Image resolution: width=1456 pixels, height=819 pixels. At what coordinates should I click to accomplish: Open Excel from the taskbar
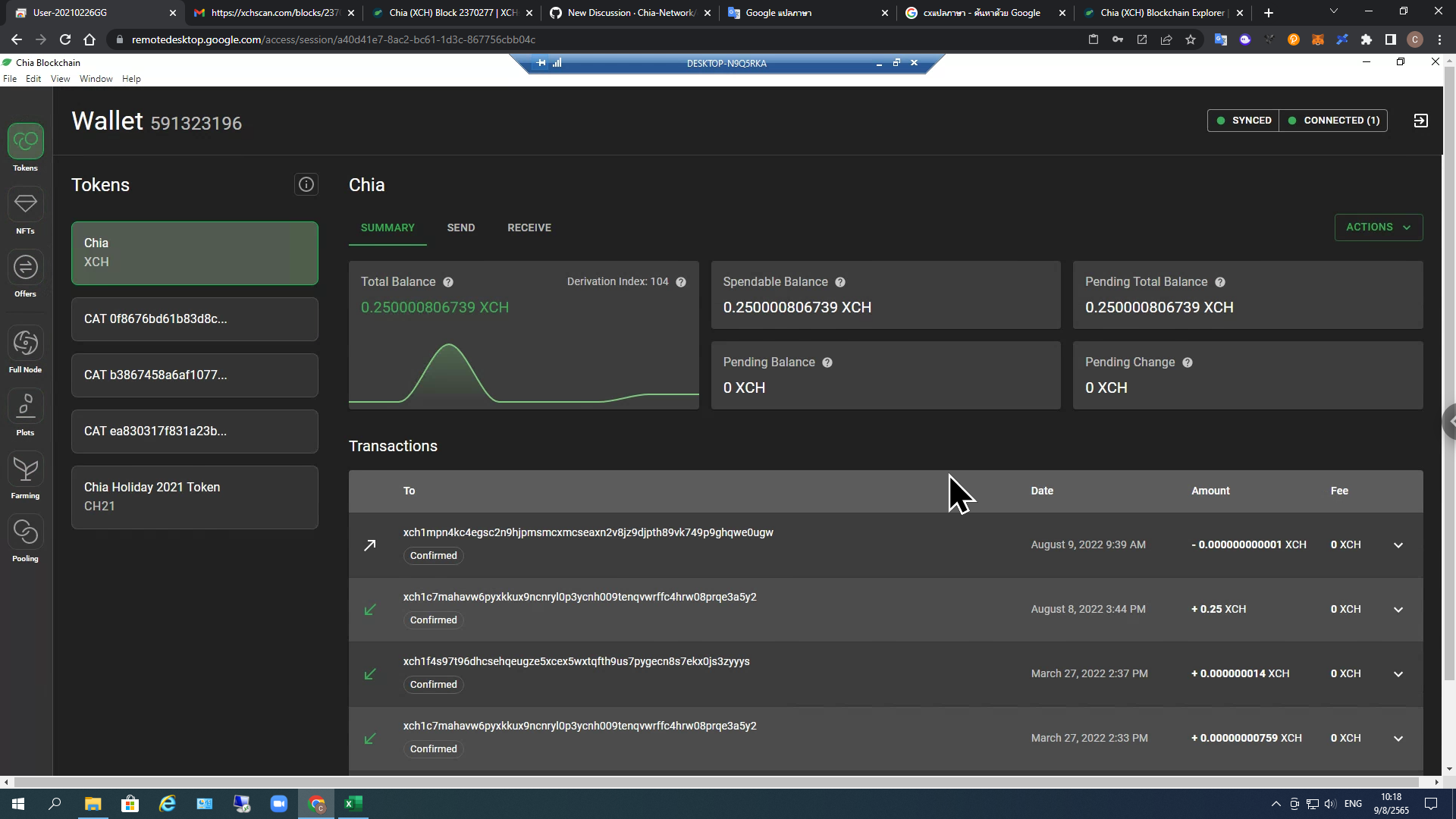(353, 804)
